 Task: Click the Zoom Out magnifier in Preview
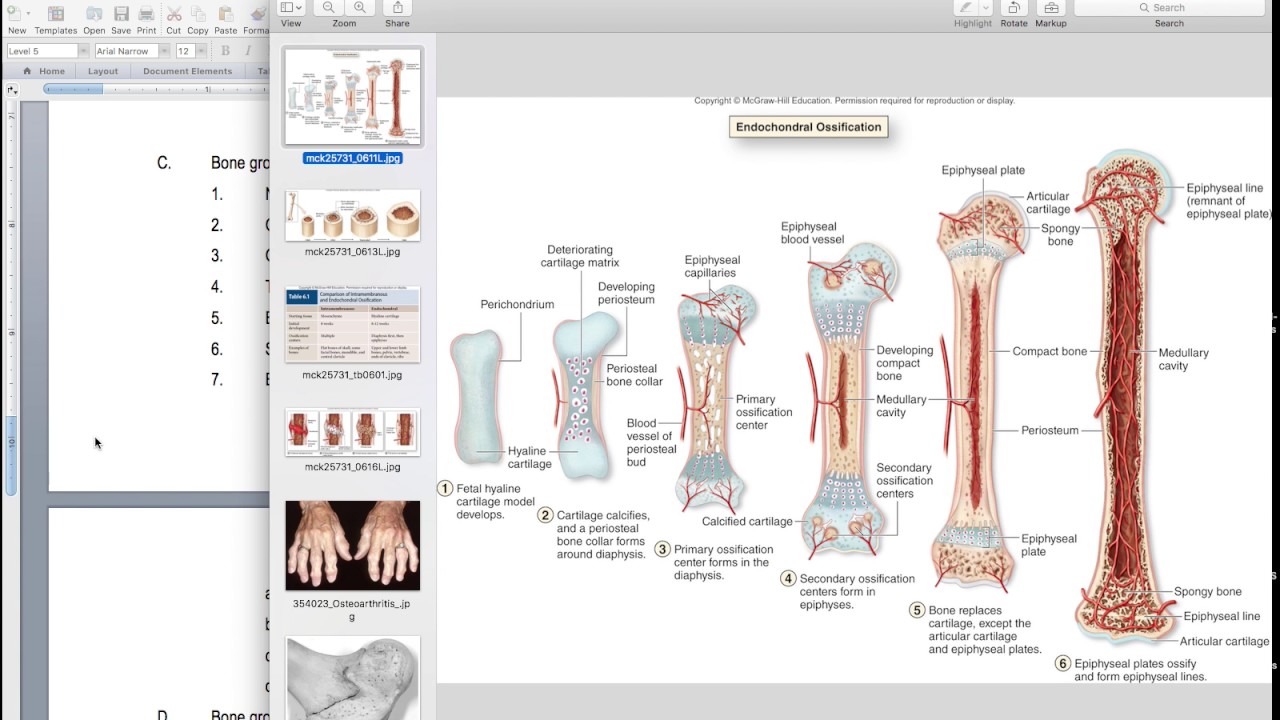coord(328,8)
